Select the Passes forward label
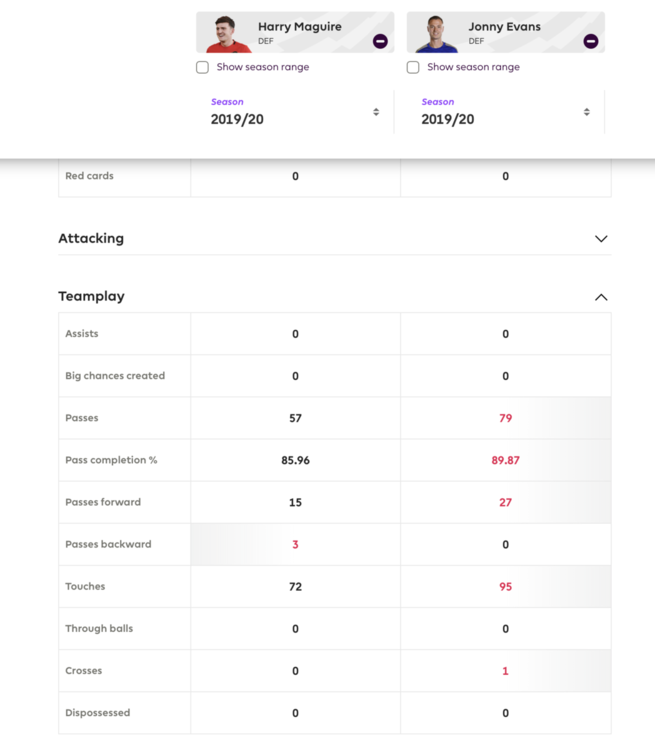Viewport: 655px width, 750px height. [103, 502]
